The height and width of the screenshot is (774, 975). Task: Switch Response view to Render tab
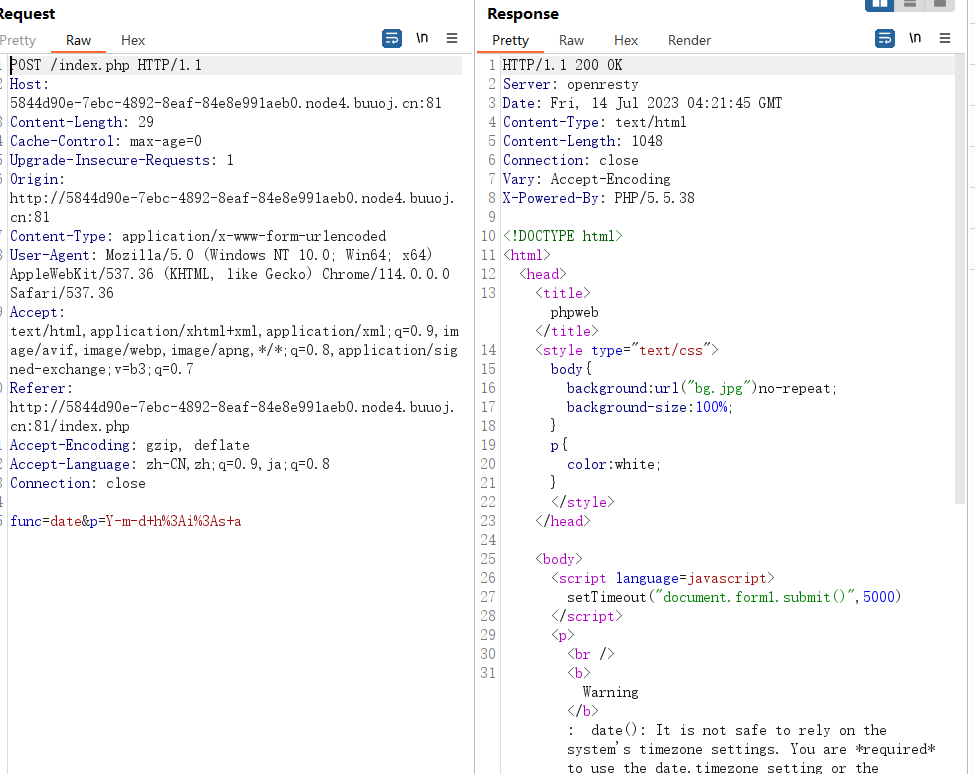tap(689, 40)
